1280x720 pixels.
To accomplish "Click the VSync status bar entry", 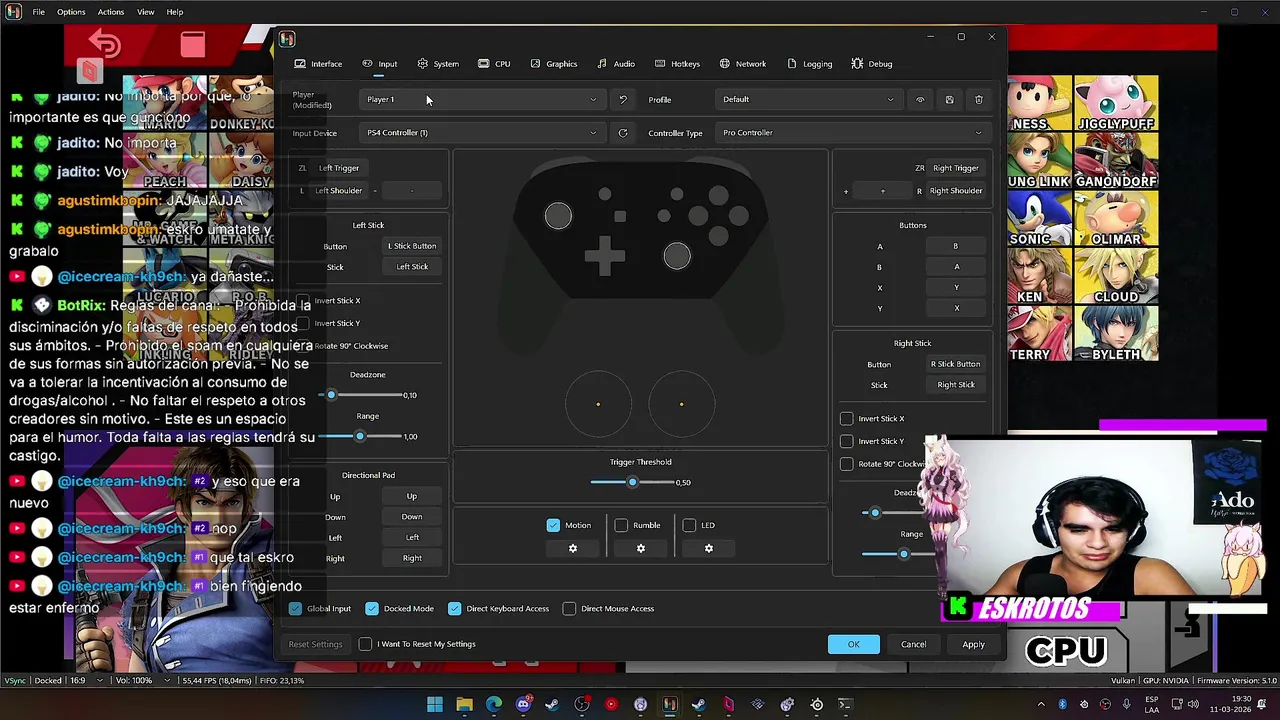I will 15,681.
